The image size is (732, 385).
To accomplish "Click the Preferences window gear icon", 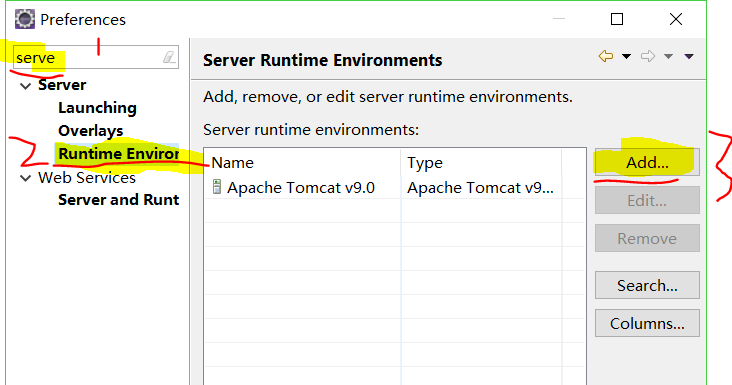I will [25, 19].
